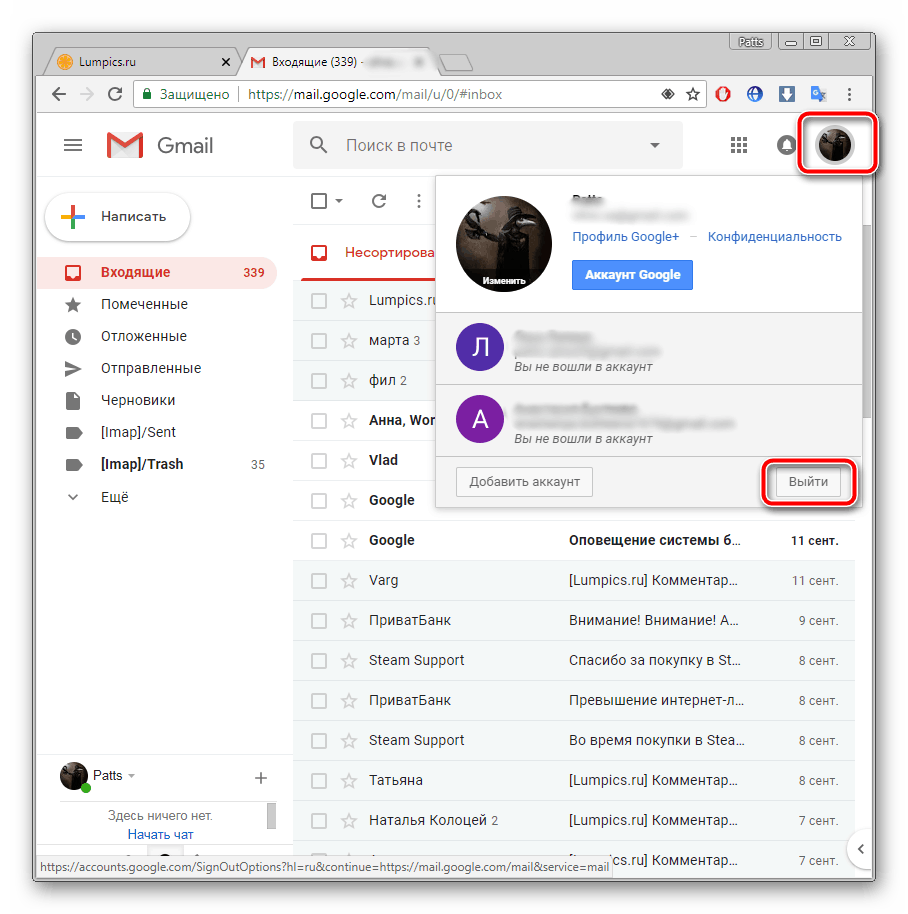Tick checkbox for Google 11 сент. email
The height and width of the screenshot is (914, 908).
(x=319, y=541)
